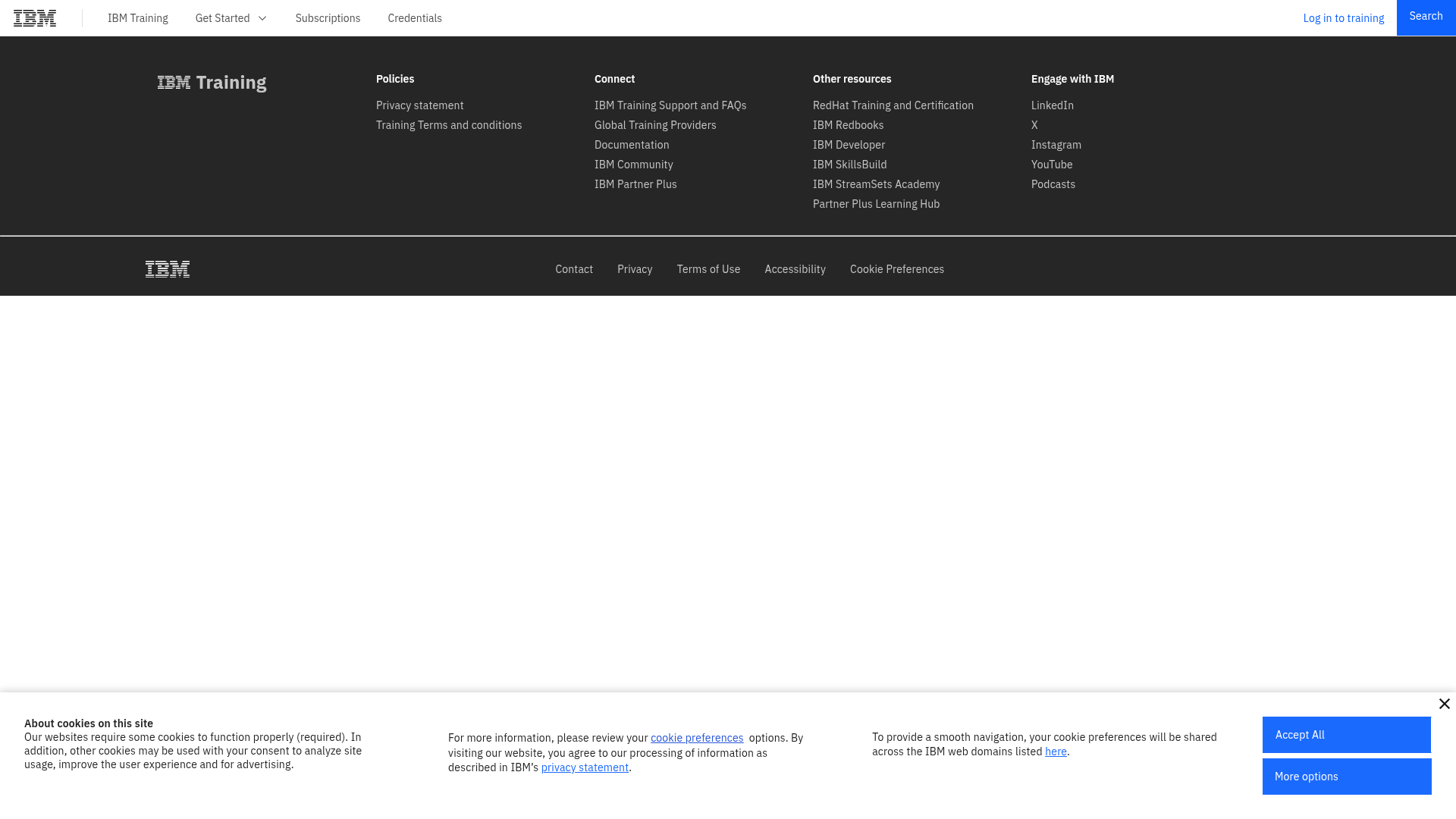The width and height of the screenshot is (1456, 819).
Task: Open More options for cookies
Action: 1347,777
